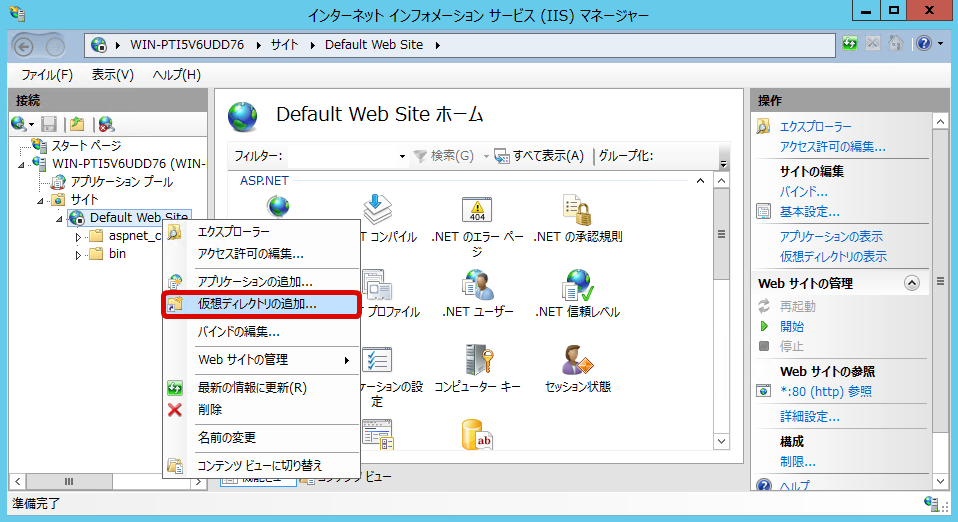The width and height of the screenshot is (958, 522).
Task: Click the database 'ab' connection strings icon
Action: tap(477, 435)
